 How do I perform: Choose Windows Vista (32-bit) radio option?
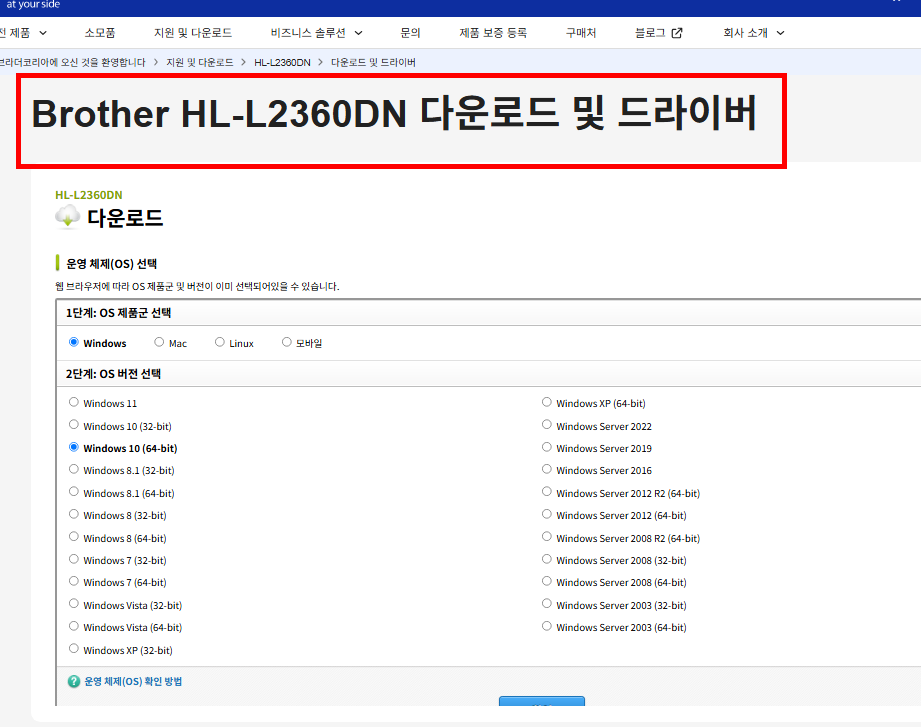click(73, 604)
